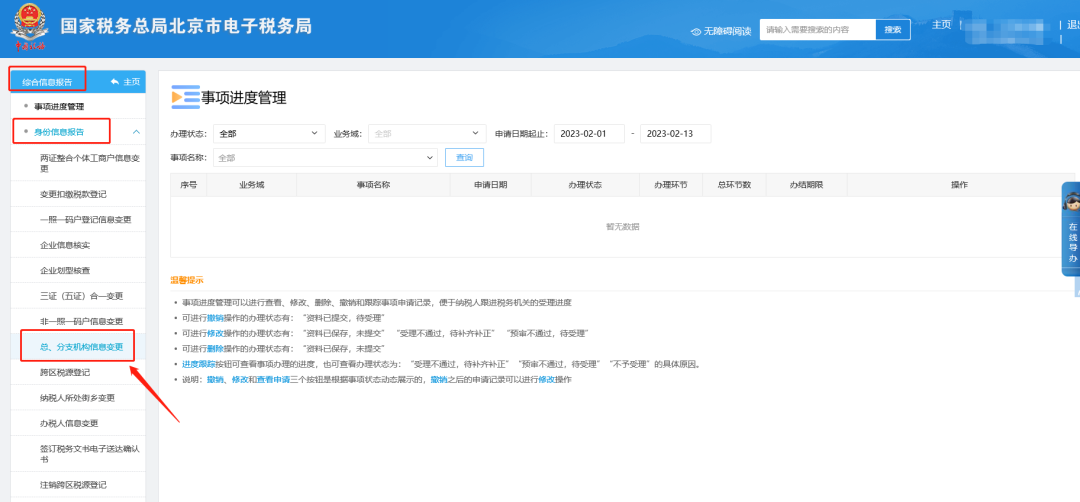Open 注销跨区税源登记 menu item
The height and width of the screenshot is (502, 1080).
[x=73, y=485]
